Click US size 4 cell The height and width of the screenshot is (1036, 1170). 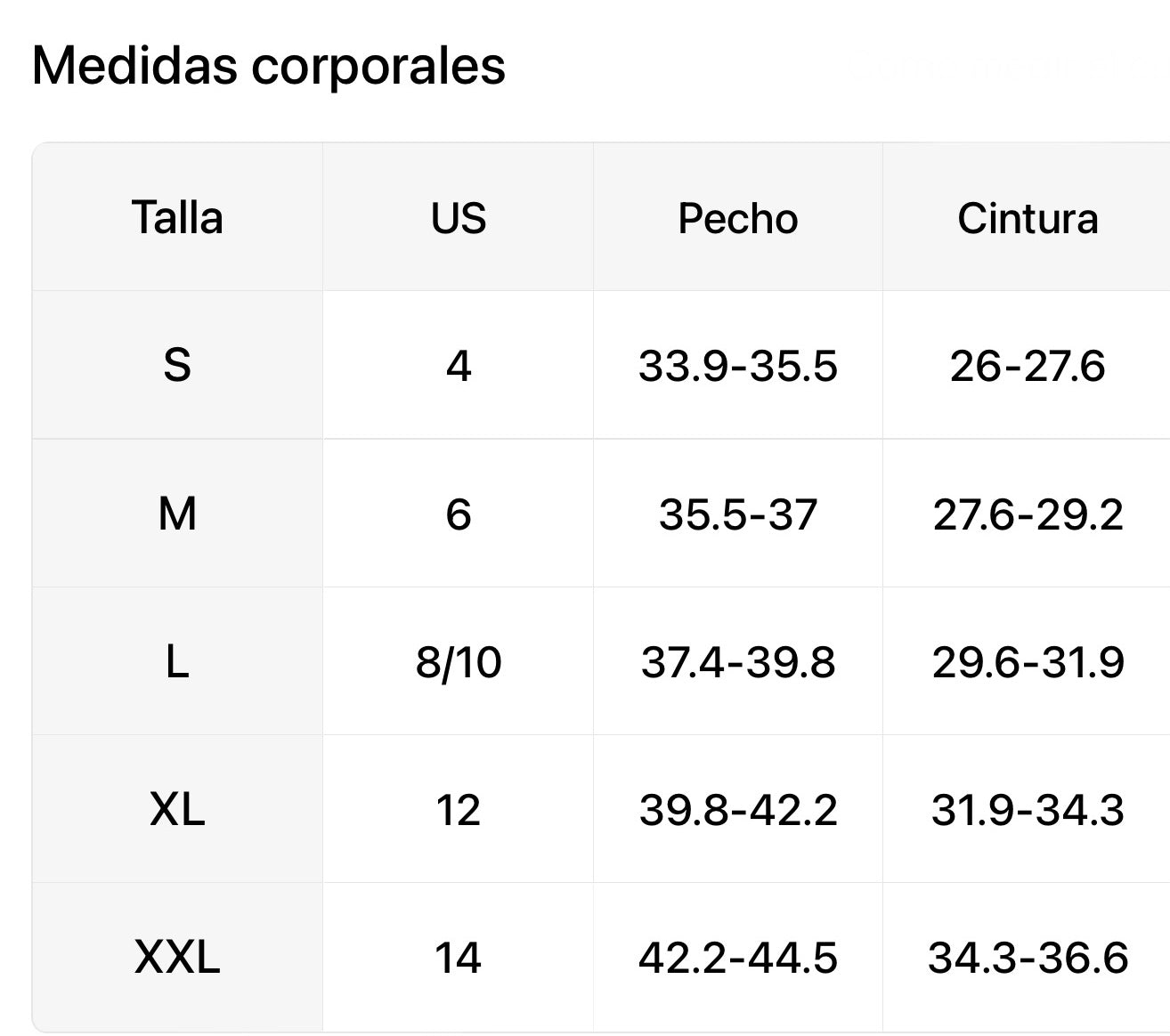tap(459, 366)
